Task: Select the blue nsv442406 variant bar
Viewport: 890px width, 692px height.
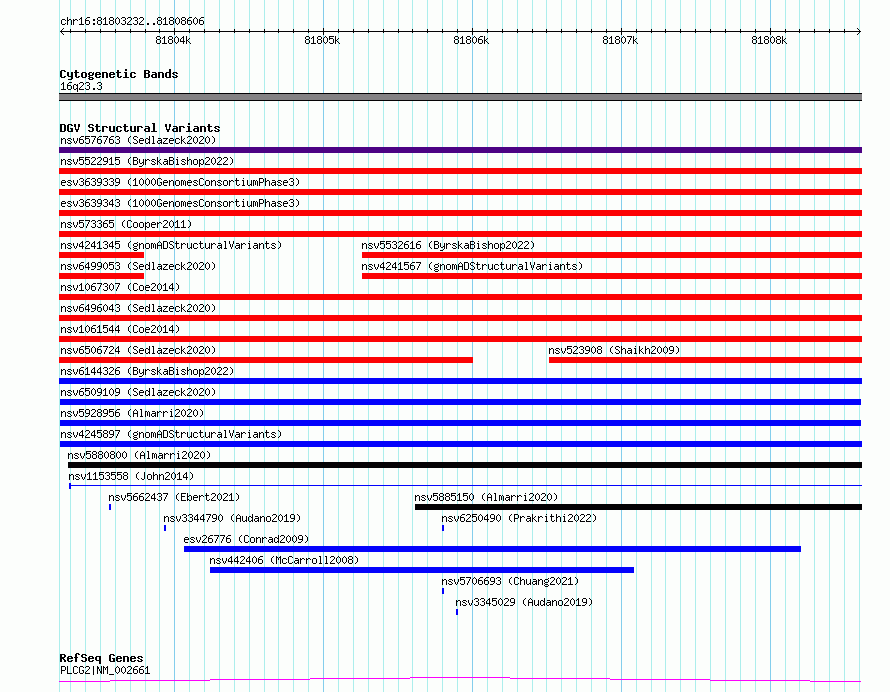Action: click(422, 570)
